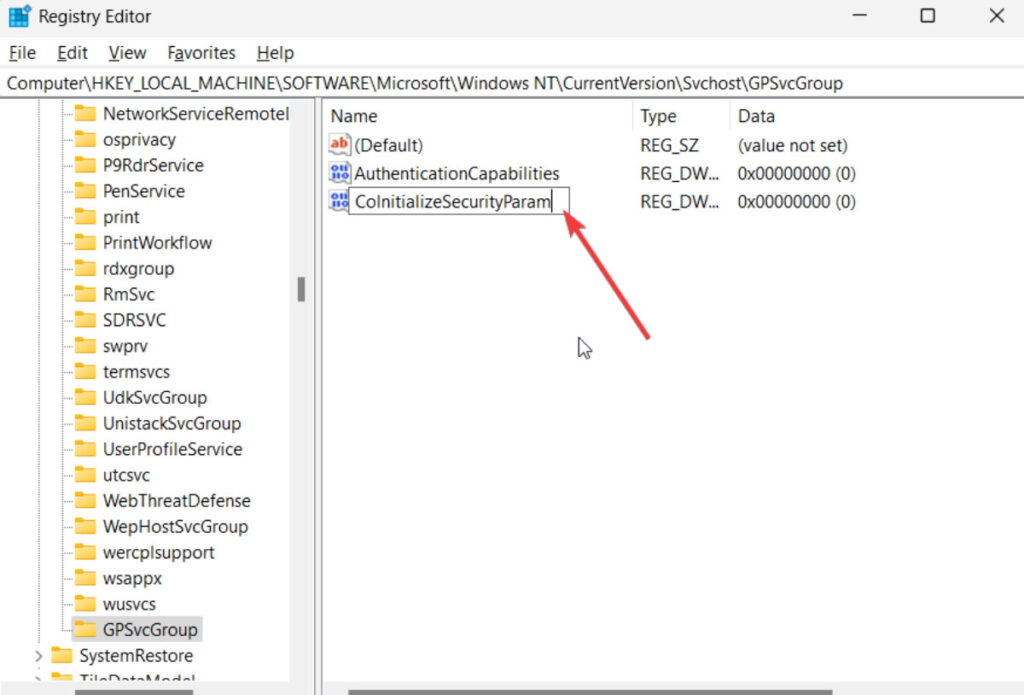Viewport: 1024px width, 695px height.
Task: Select the PenService folder icon
Action: pos(85,191)
